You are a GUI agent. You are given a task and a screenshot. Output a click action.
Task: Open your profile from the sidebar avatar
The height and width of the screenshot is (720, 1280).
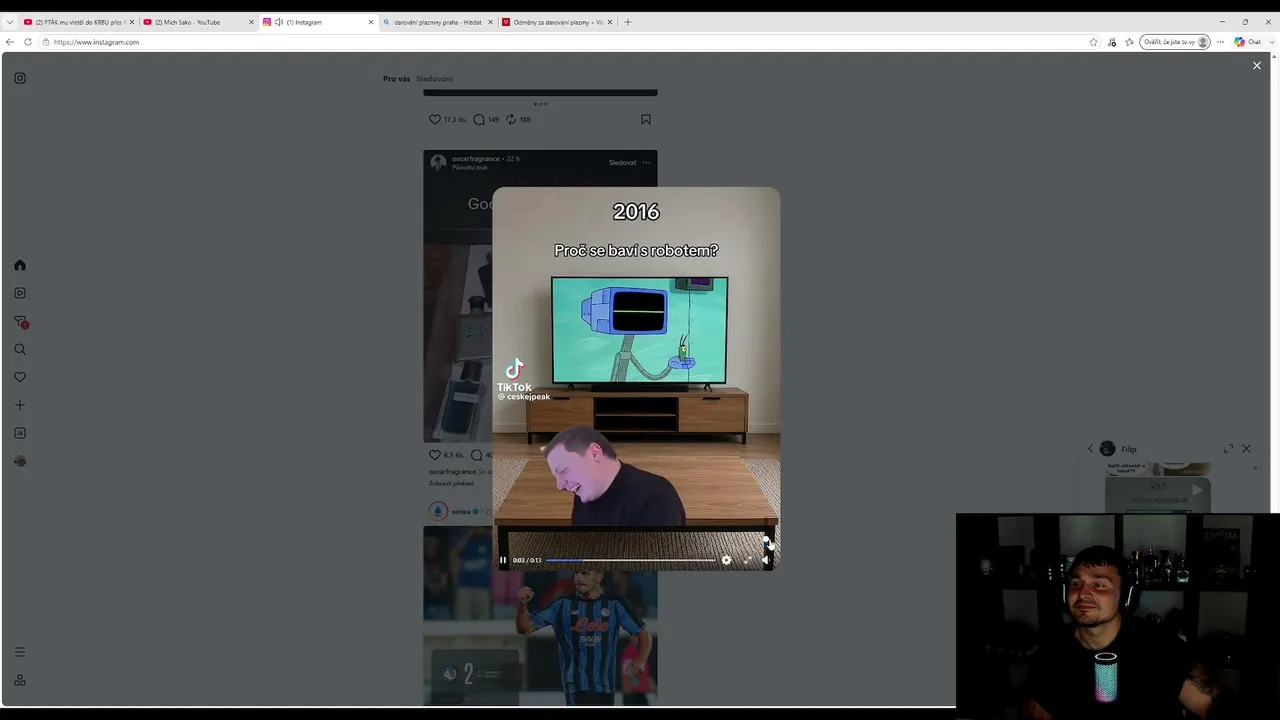[20, 461]
